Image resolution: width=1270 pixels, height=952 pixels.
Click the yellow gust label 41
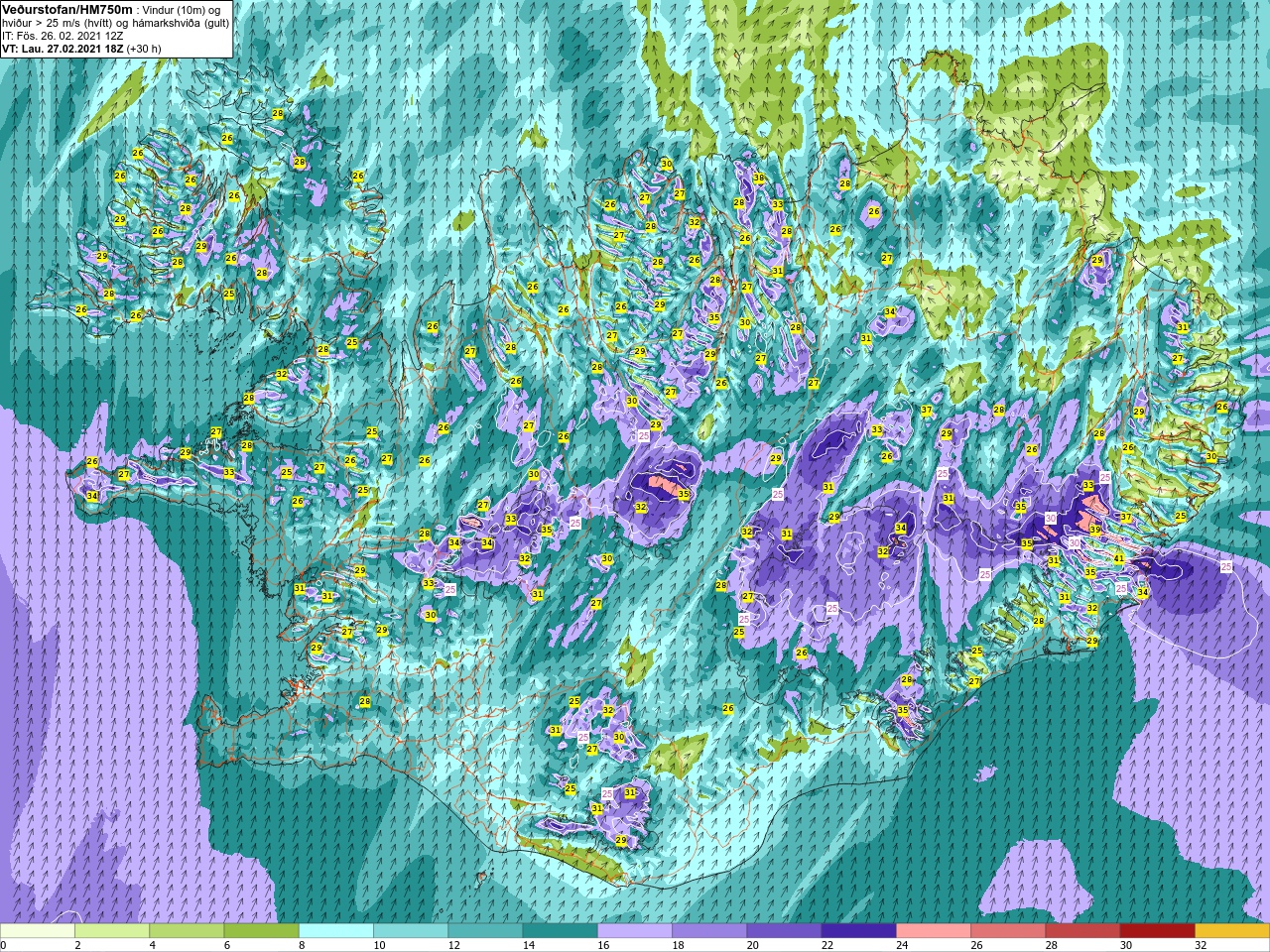[1118, 559]
